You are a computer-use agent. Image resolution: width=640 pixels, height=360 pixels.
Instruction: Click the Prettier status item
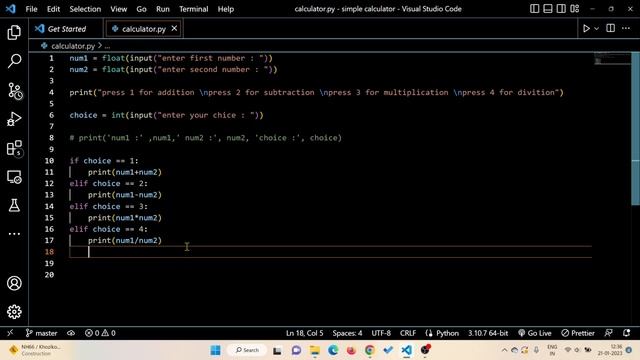(578, 333)
